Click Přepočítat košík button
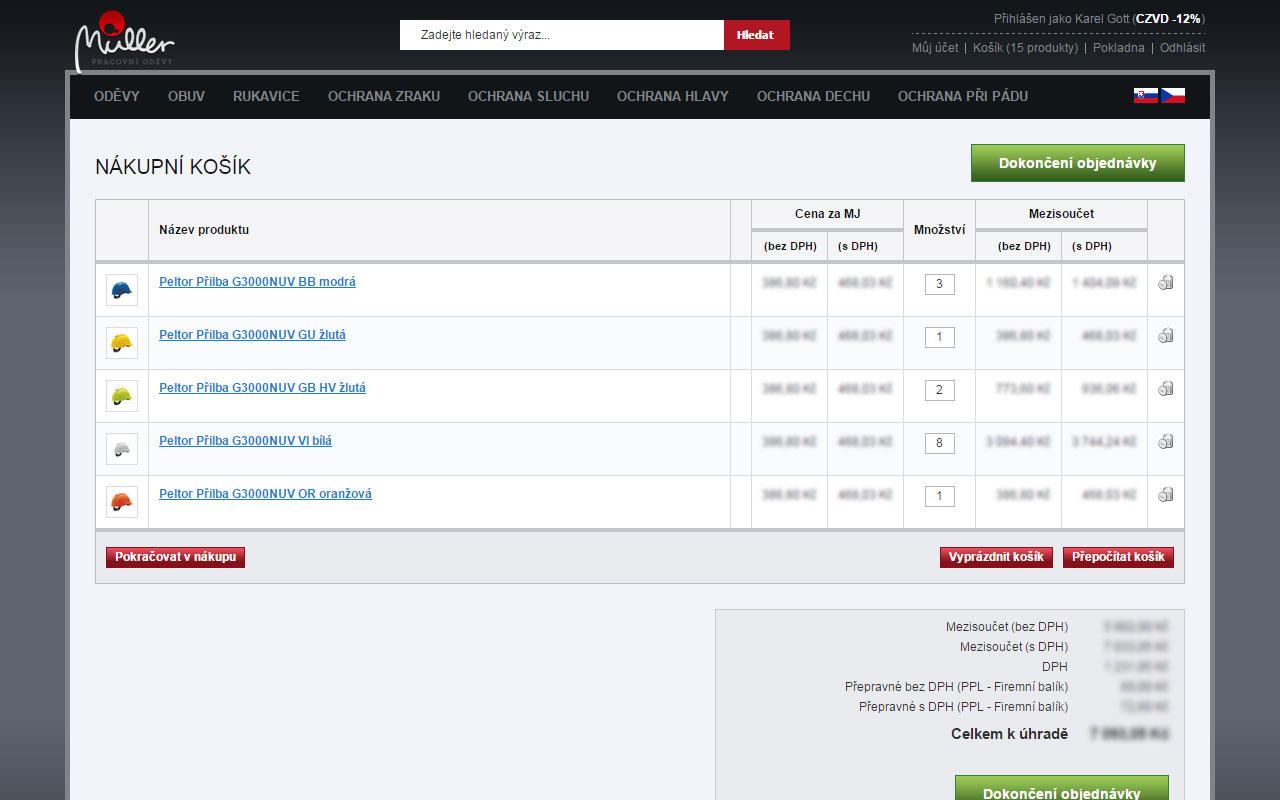Screen dimensions: 1280x800 click(1118, 557)
